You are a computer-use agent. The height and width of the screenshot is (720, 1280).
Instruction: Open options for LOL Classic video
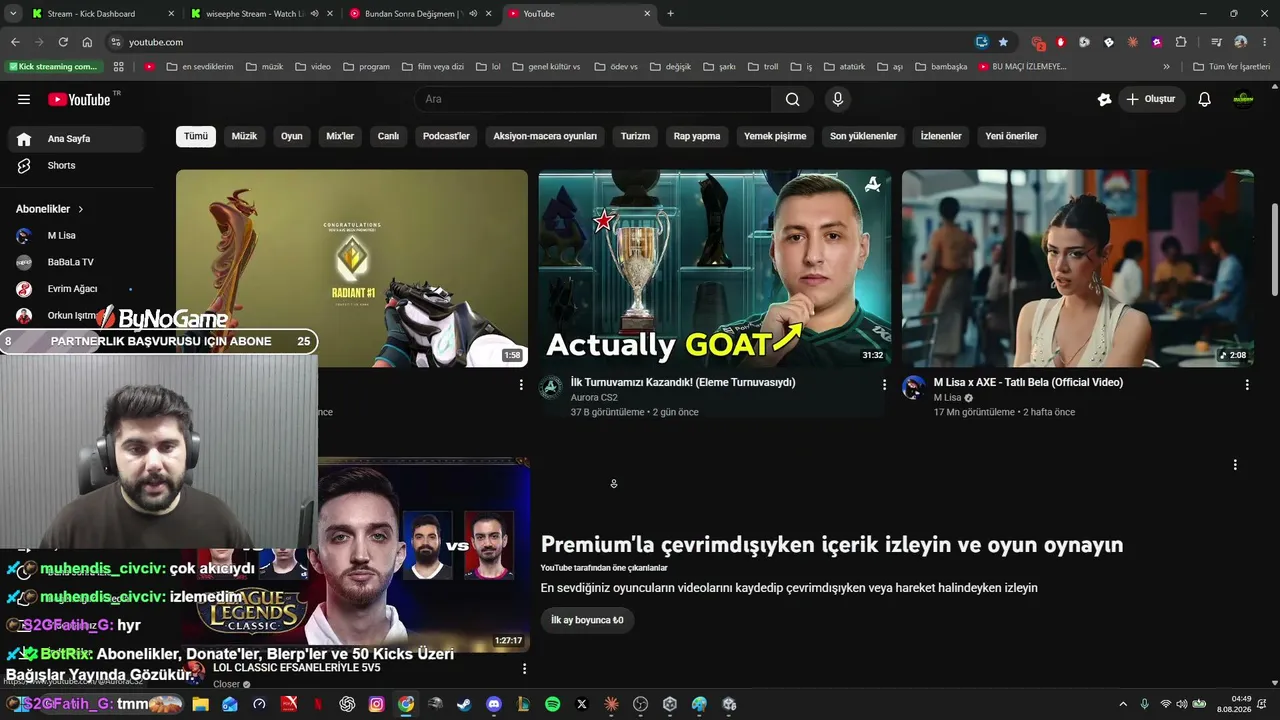[x=524, y=668]
